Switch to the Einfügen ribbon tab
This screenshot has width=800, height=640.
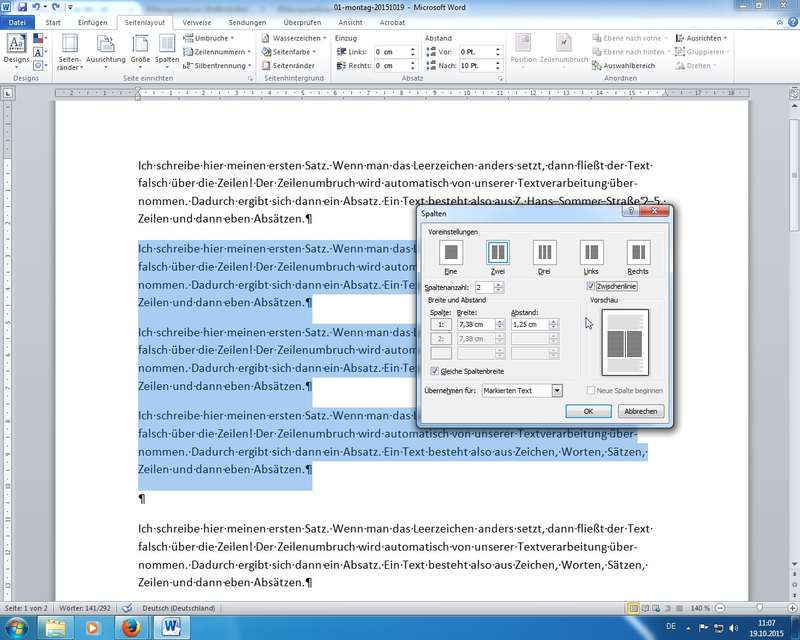pos(92,21)
